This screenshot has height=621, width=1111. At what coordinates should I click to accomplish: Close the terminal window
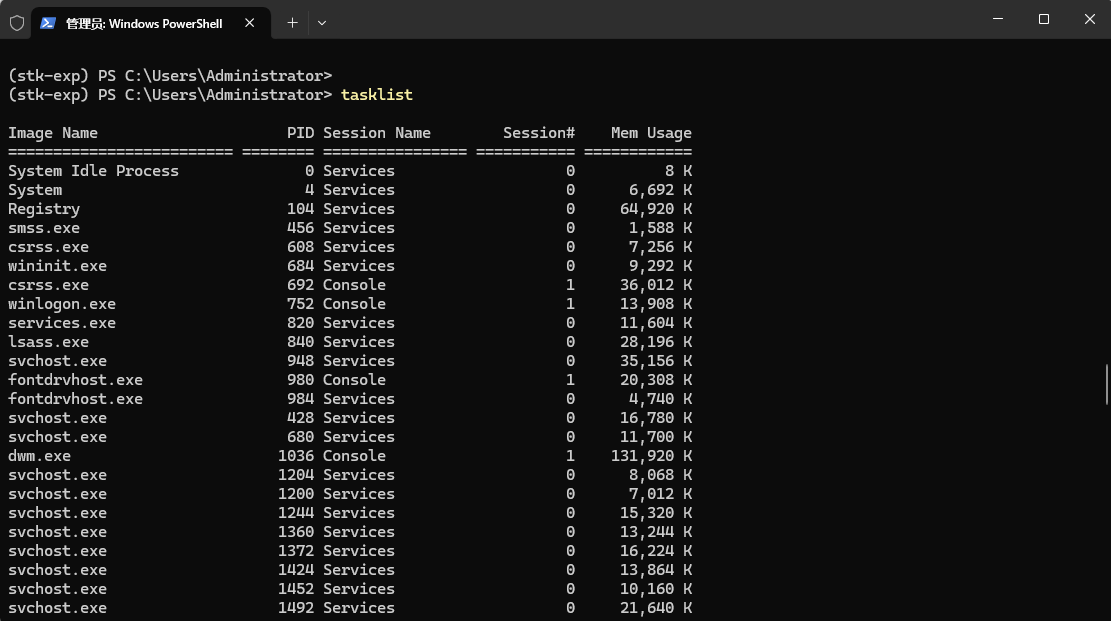pyautogui.click(x=1089, y=19)
